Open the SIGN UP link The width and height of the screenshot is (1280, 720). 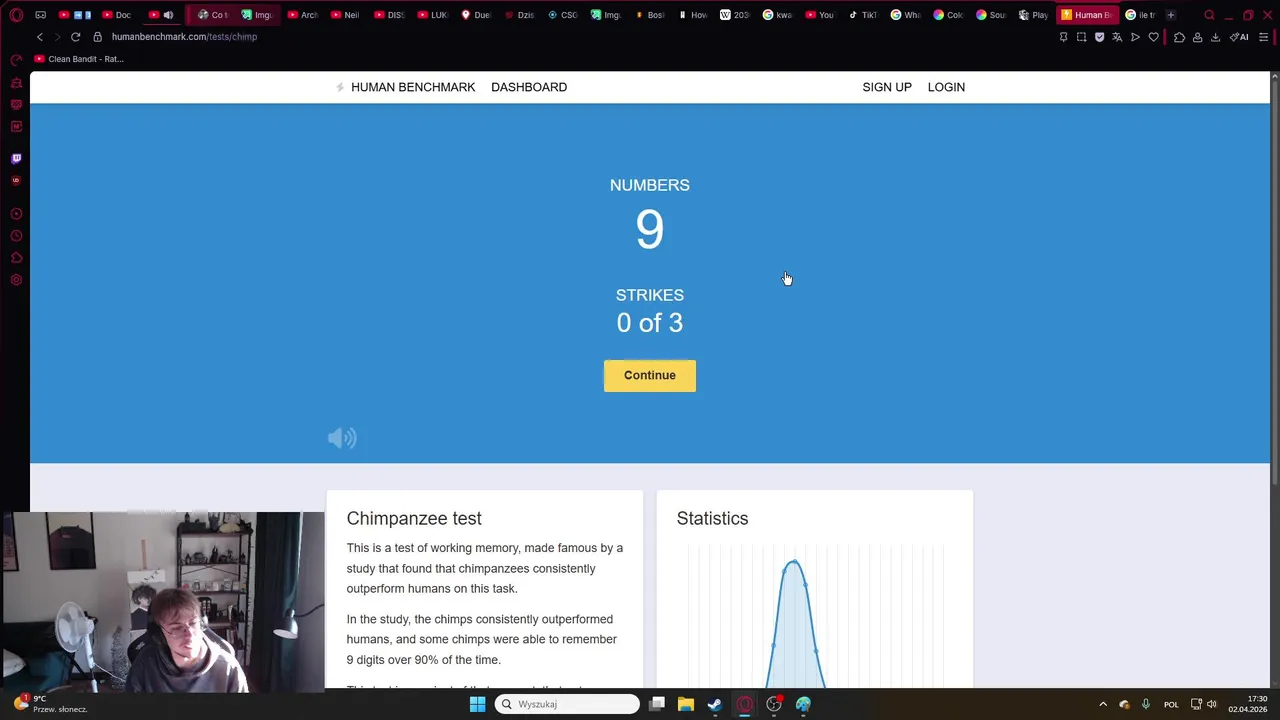[887, 87]
